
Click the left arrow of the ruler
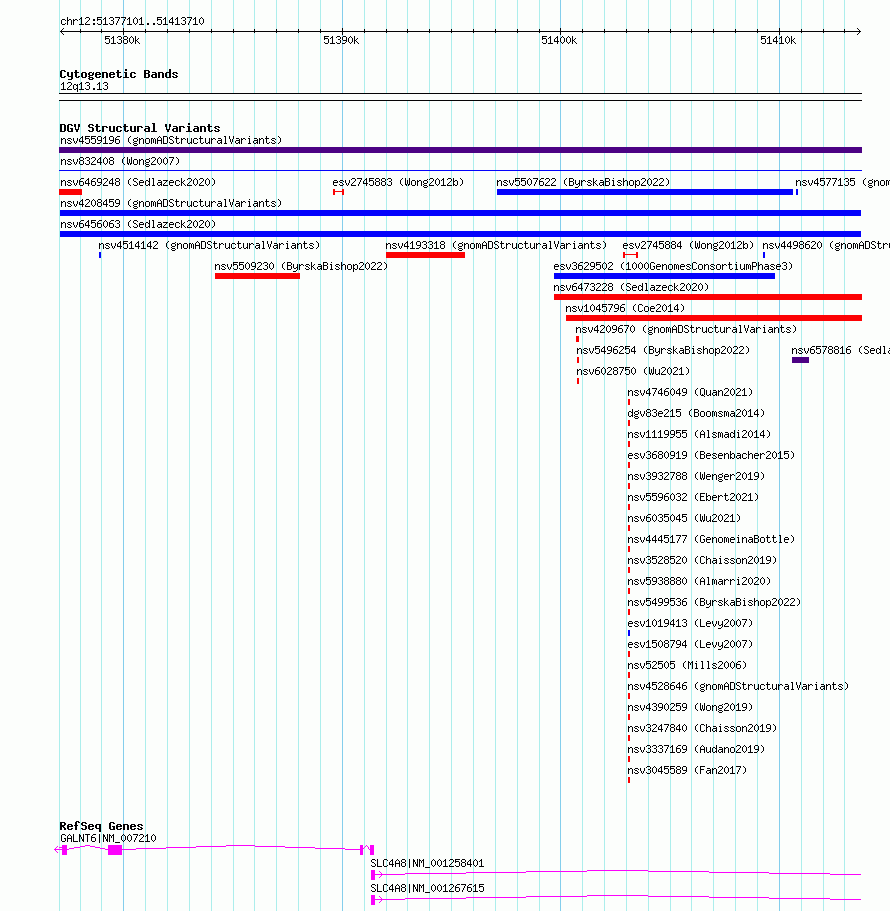tap(63, 31)
